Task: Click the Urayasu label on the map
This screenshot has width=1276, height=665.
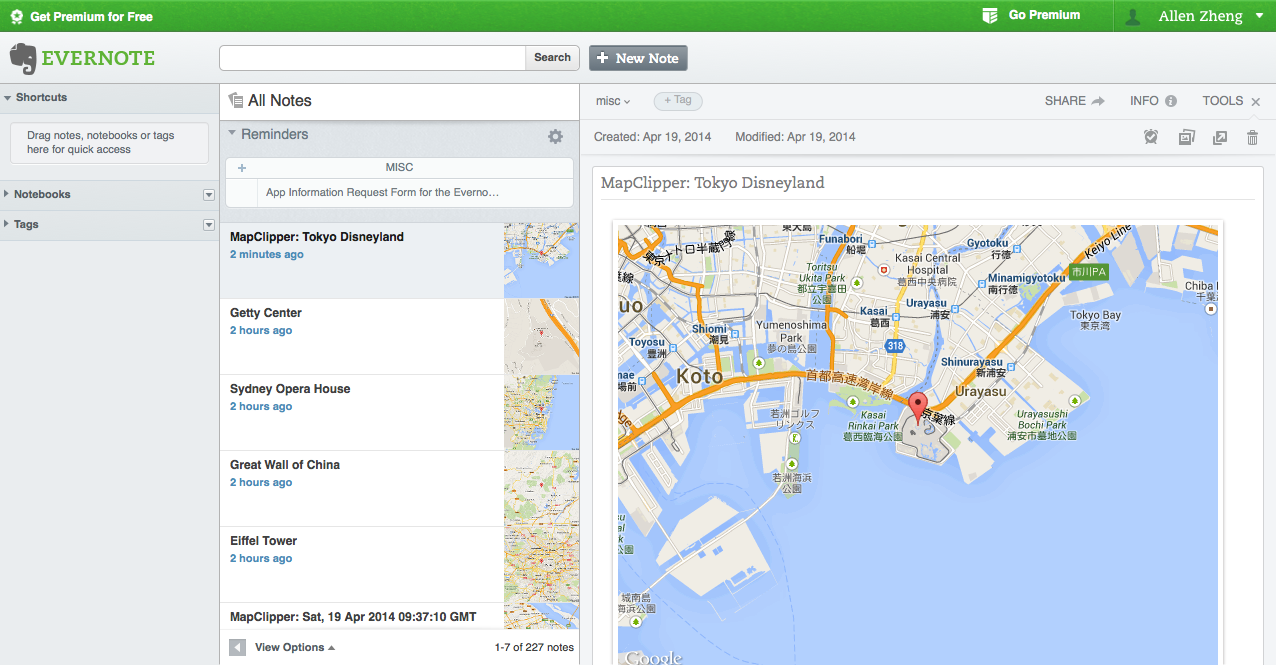Action: point(981,391)
